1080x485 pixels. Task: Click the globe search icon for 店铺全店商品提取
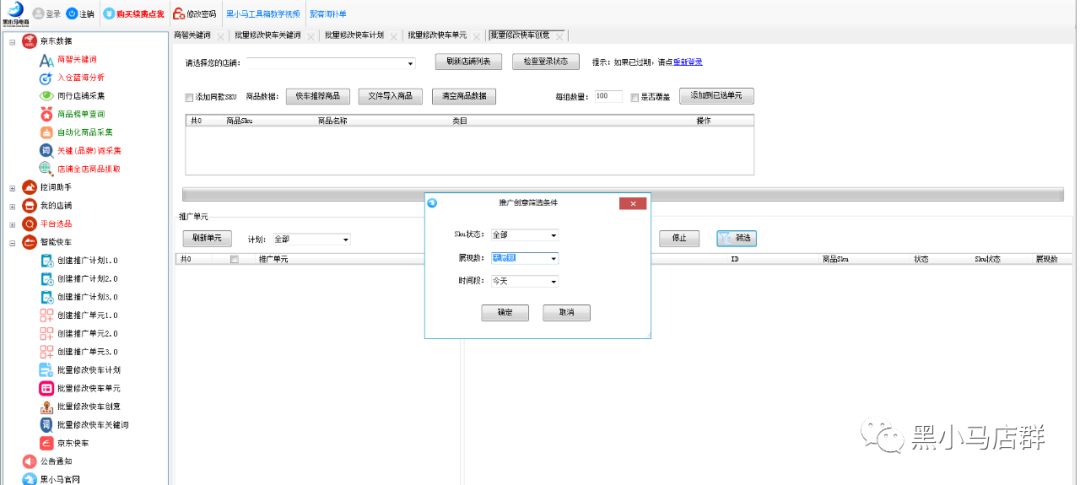(46, 169)
